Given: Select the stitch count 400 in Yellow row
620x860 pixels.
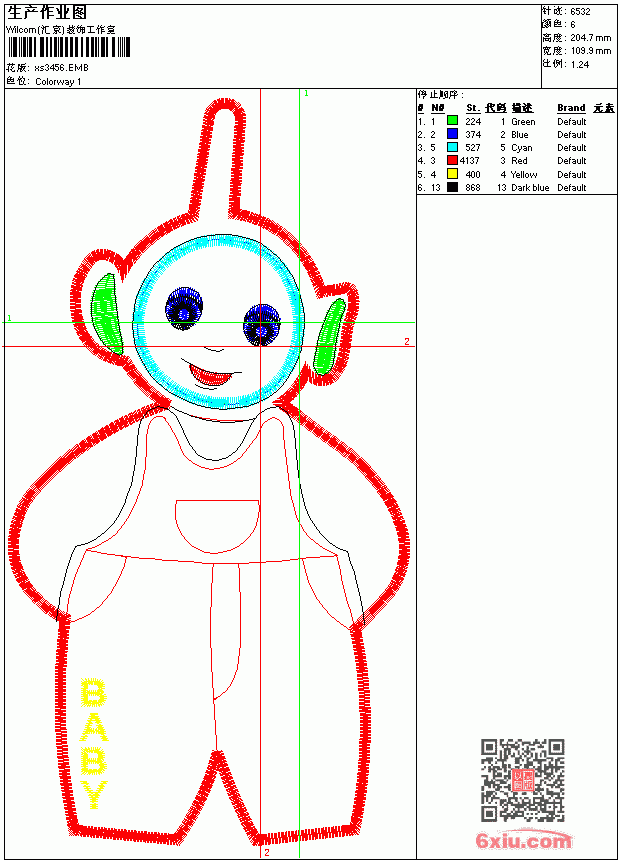Looking at the screenshot, I should pyautogui.click(x=473, y=175).
